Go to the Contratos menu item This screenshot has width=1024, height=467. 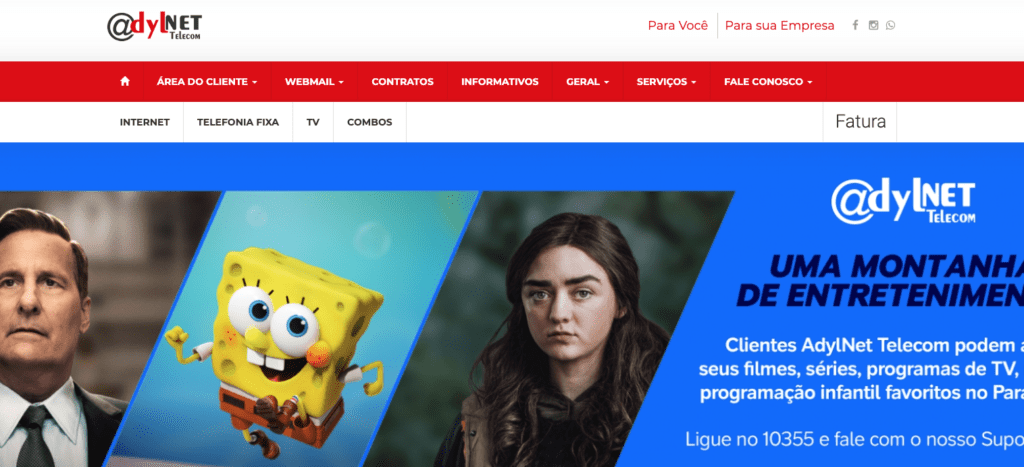tap(402, 82)
